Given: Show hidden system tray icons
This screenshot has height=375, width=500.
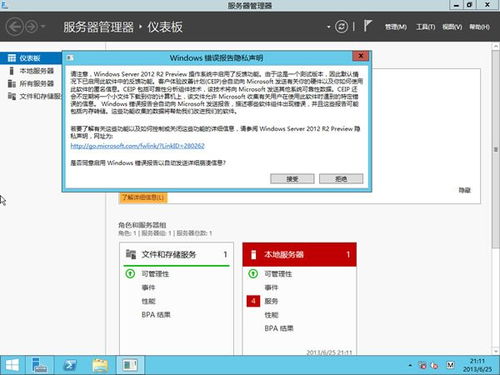Looking at the screenshot, I should tap(410, 365).
